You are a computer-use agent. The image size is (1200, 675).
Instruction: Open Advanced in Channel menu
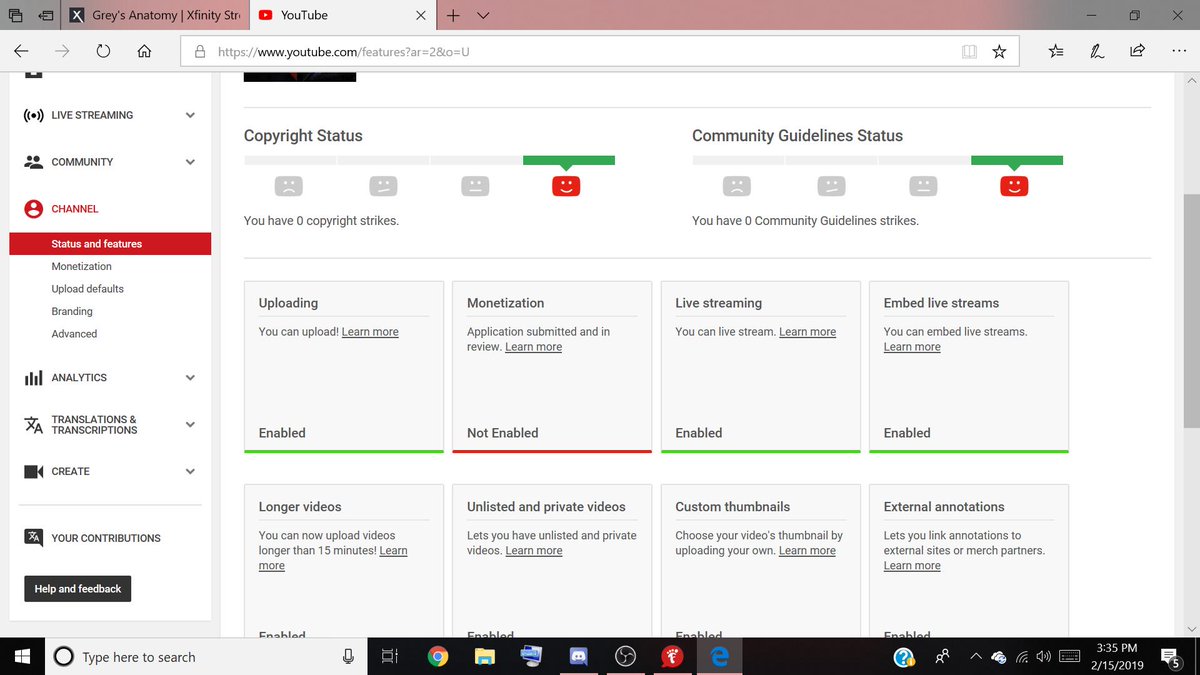coord(74,334)
